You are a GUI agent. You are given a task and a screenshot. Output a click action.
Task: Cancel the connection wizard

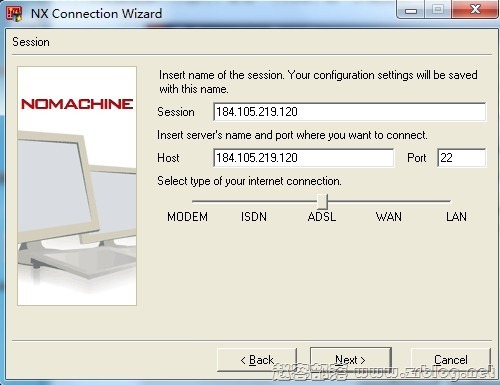point(451,360)
